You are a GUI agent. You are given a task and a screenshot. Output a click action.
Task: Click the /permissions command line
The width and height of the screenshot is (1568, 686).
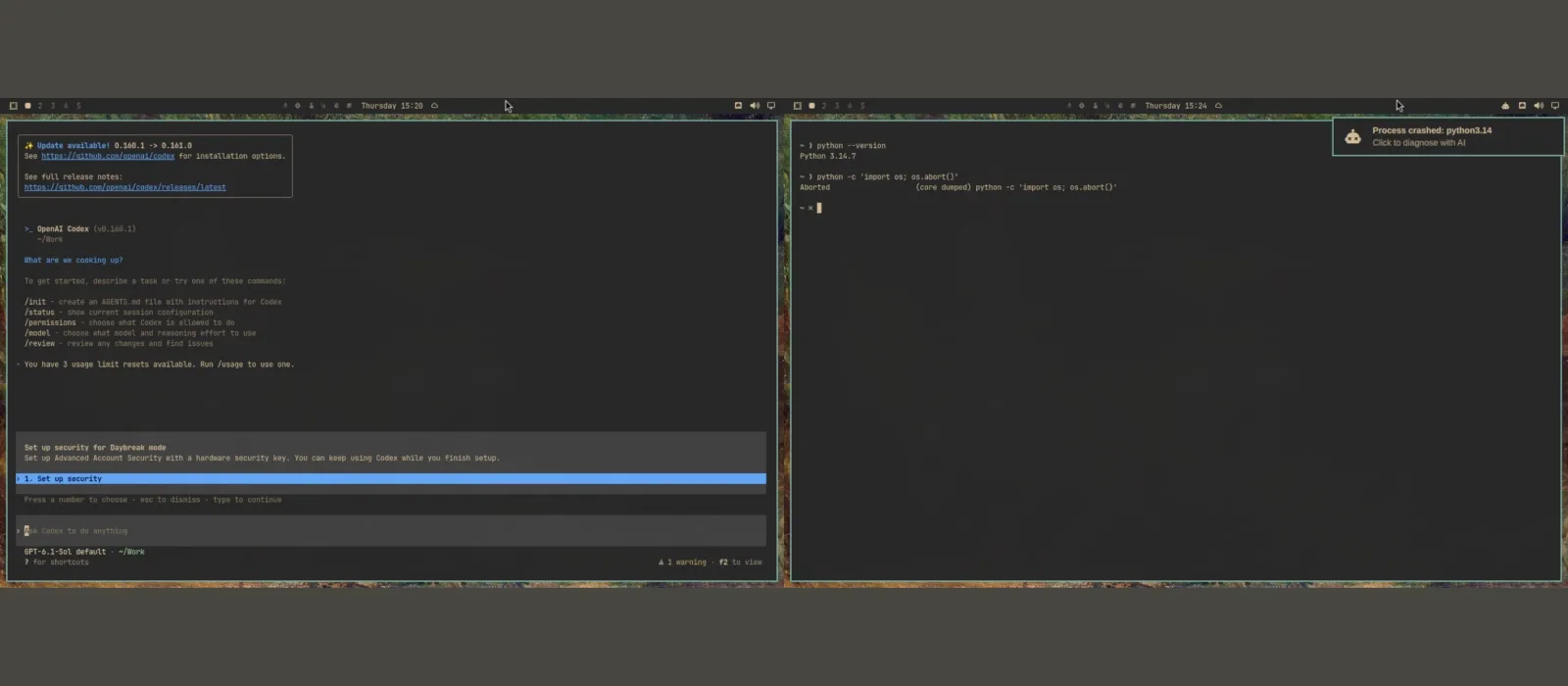point(129,322)
